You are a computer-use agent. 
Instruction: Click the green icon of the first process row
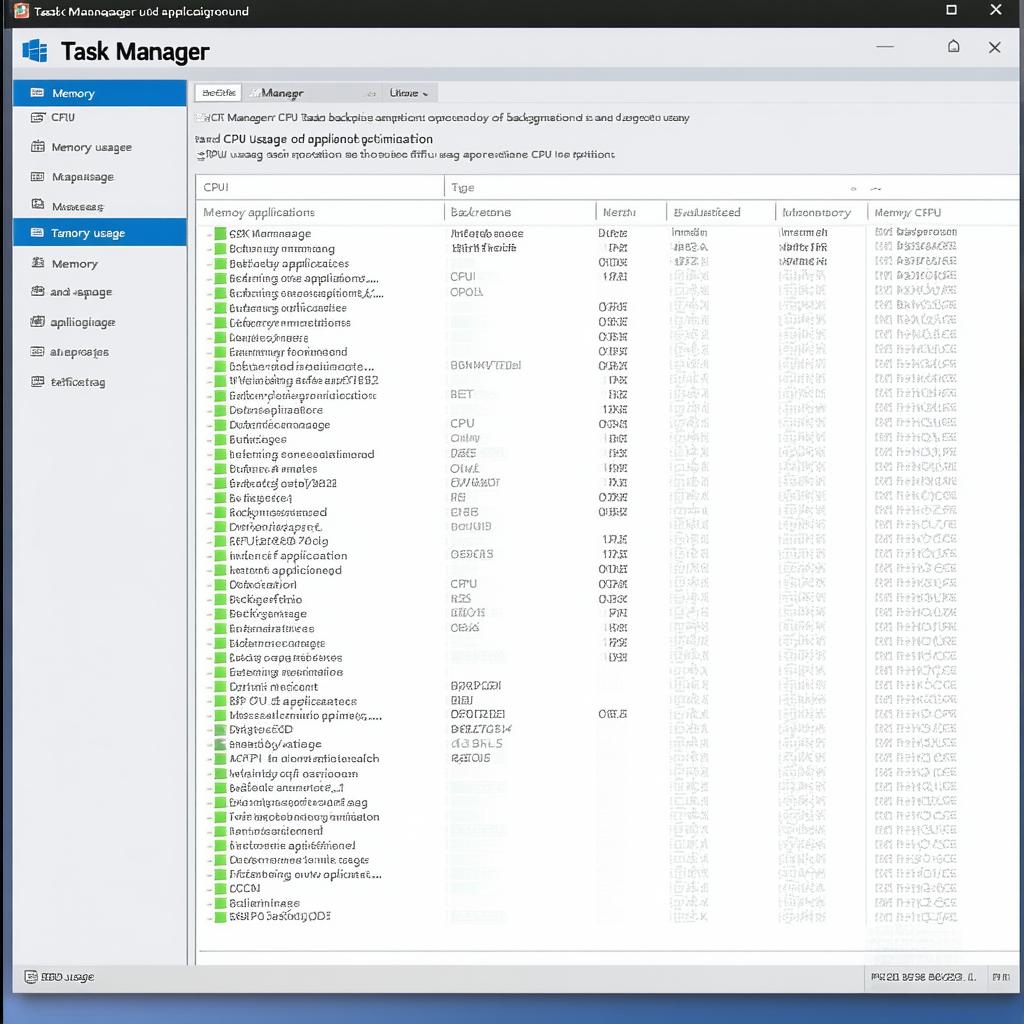pos(220,234)
